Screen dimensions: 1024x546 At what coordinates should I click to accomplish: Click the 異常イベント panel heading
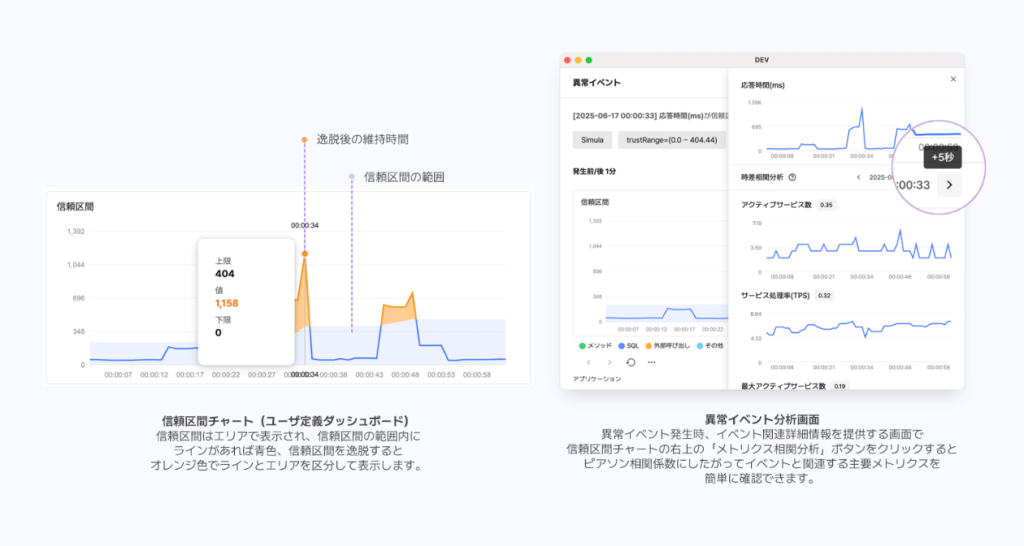click(x=596, y=82)
